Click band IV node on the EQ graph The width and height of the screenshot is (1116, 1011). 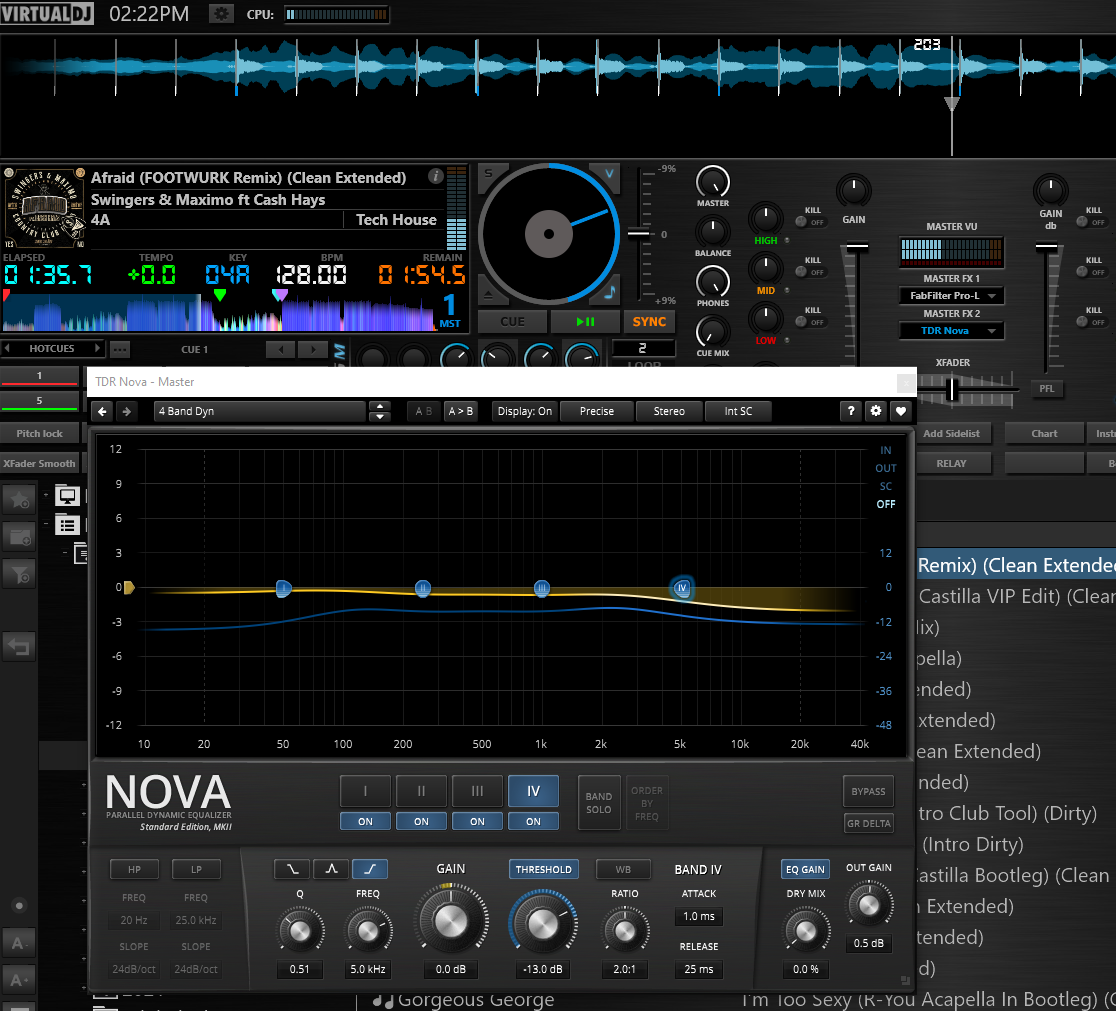[x=682, y=588]
